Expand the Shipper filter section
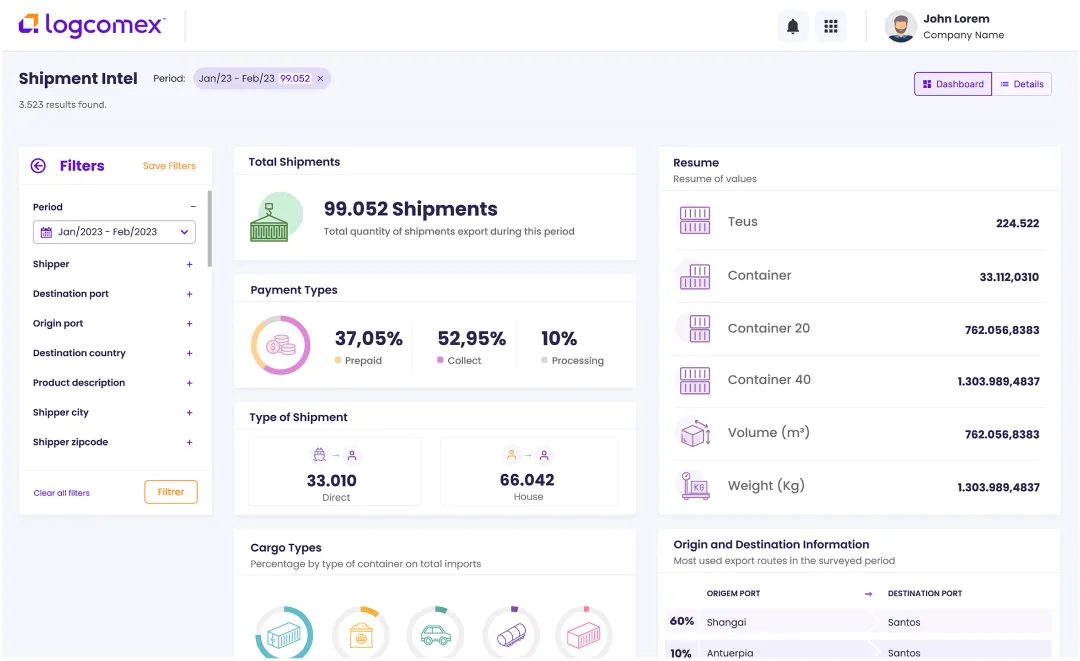 point(188,264)
